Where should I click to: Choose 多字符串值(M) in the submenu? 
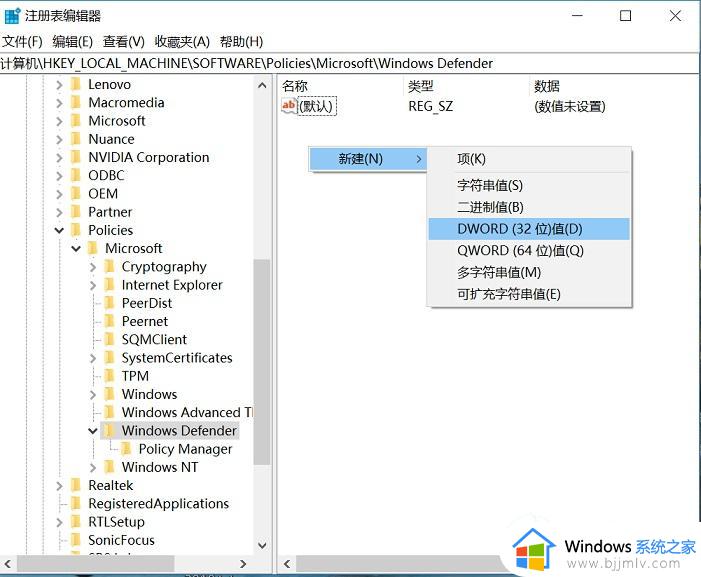(529, 272)
